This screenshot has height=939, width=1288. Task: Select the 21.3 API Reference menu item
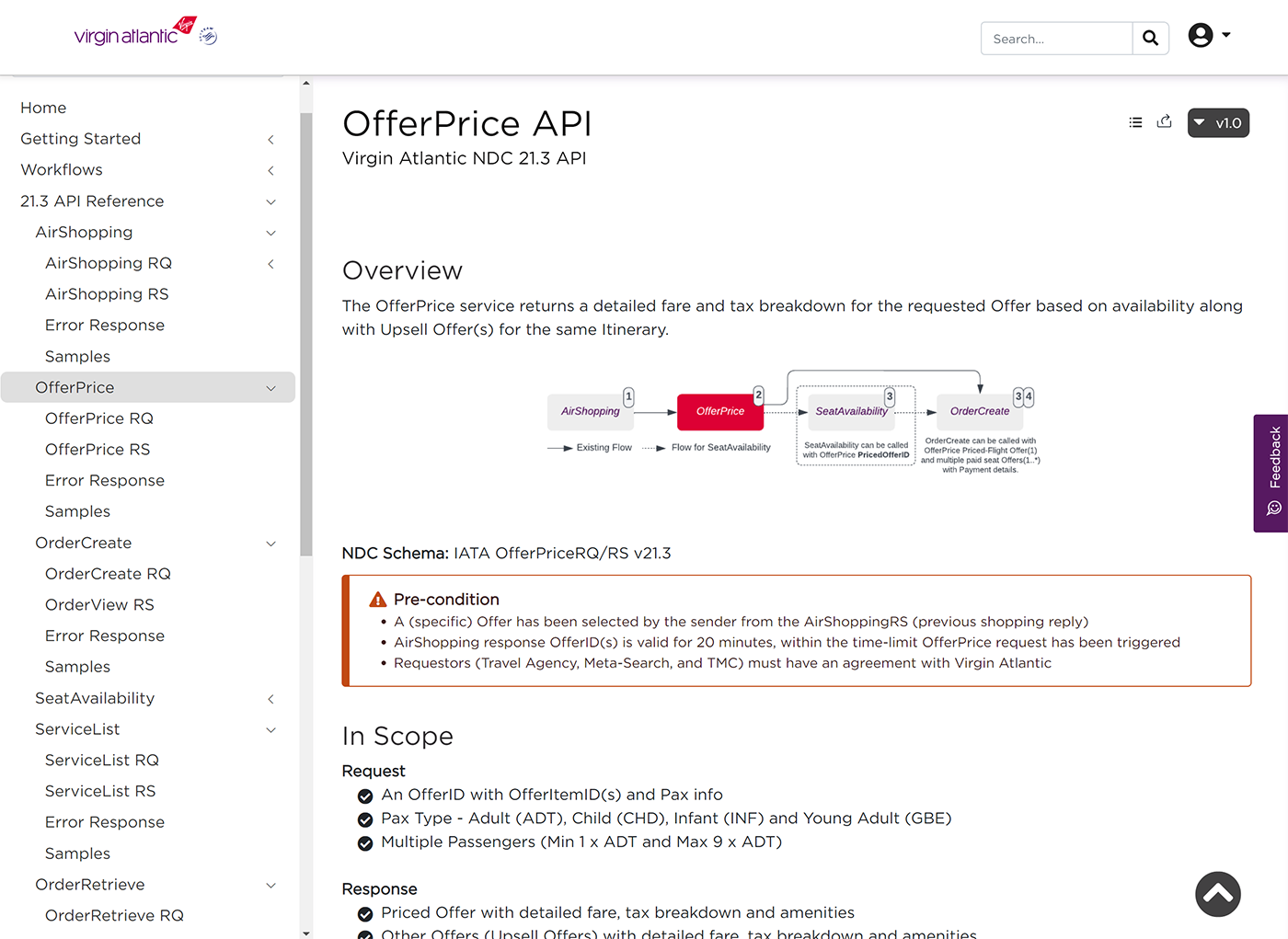pos(92,201)
